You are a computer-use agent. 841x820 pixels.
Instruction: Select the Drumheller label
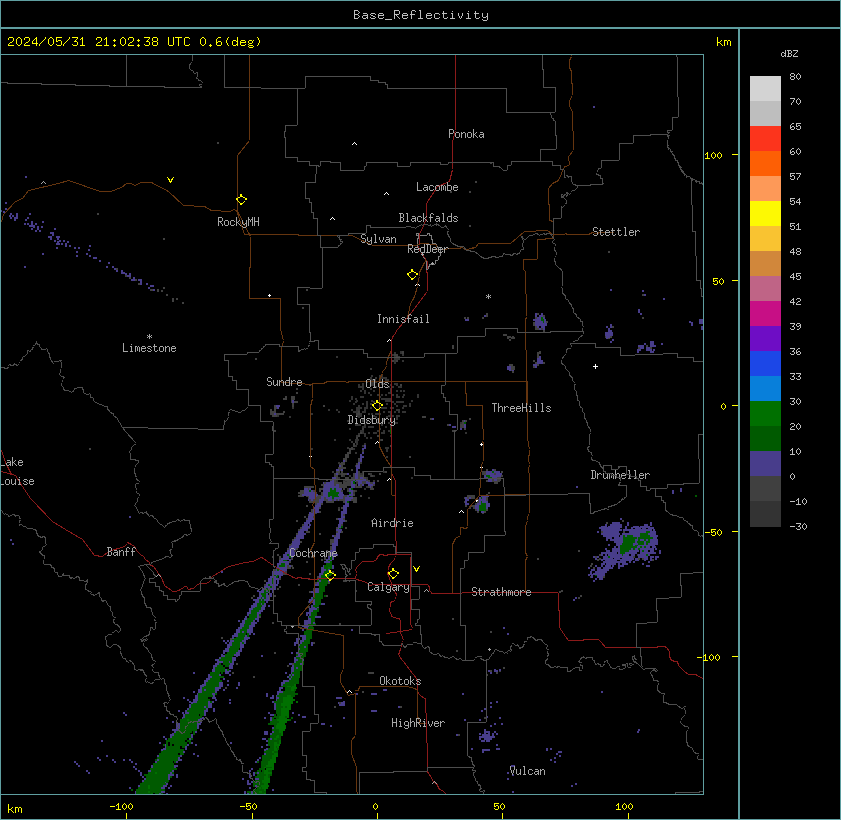tap(620, 475)
